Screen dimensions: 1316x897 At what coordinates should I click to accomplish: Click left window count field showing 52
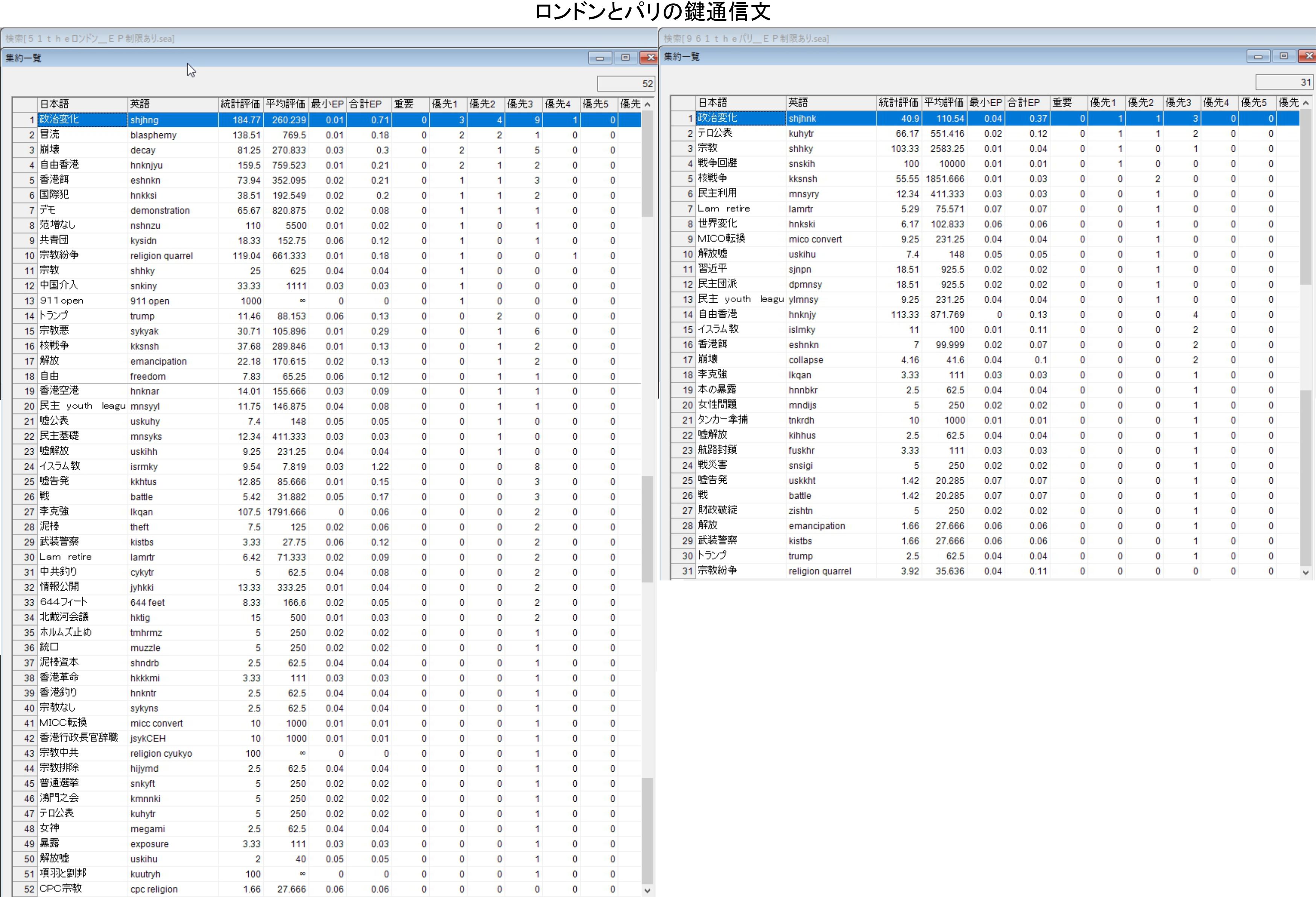(x=626, y=84)
